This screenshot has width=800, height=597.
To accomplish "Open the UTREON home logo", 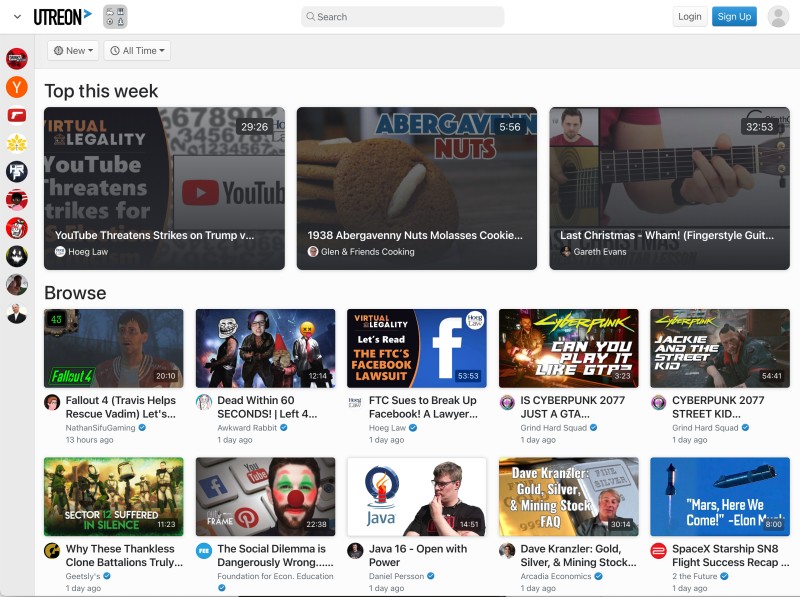I will click(x=62, y=17).
